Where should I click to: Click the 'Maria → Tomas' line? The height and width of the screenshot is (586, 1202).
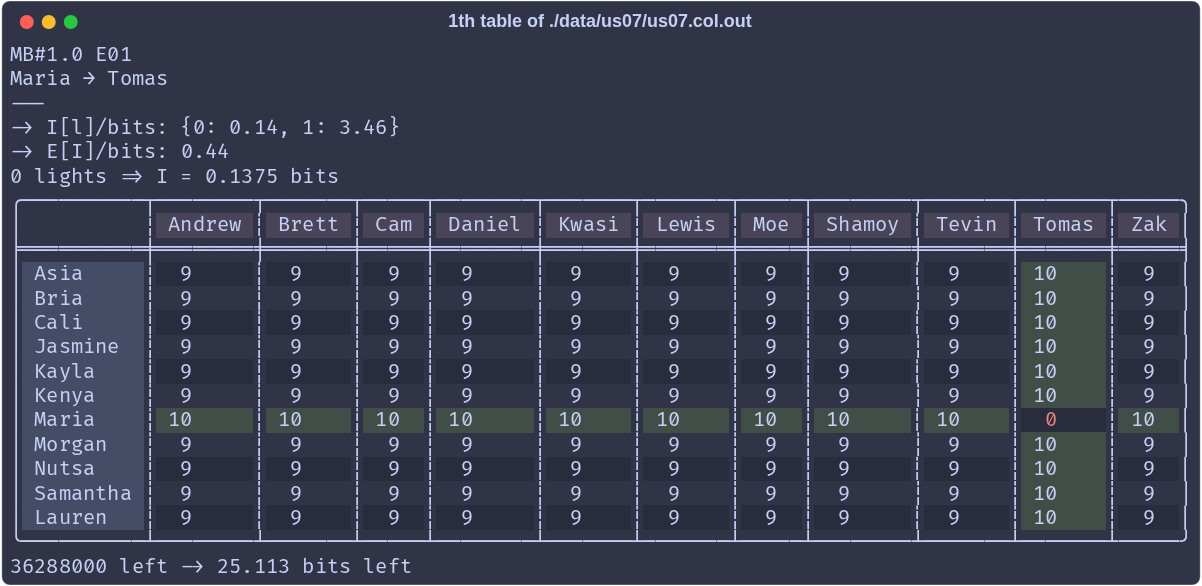click(x=89, y=78)
